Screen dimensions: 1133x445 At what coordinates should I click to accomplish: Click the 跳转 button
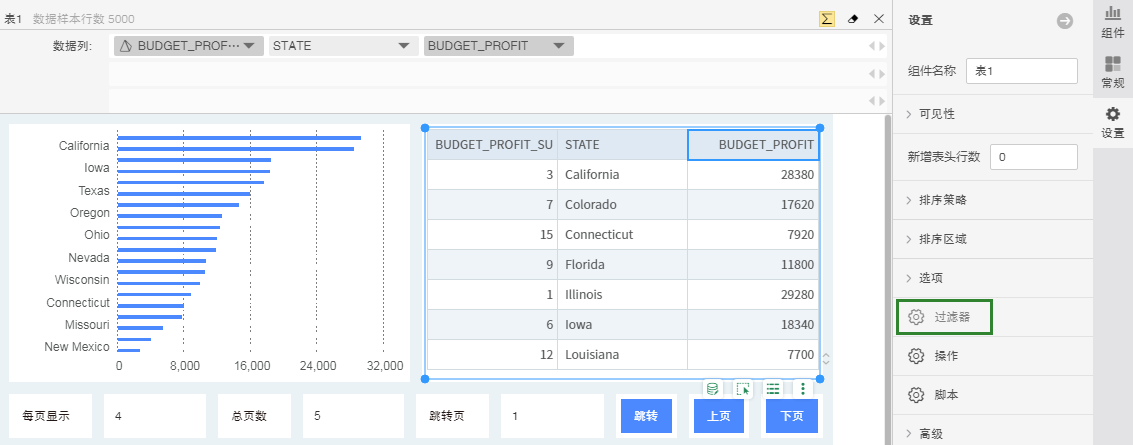(x=645, y=416)
